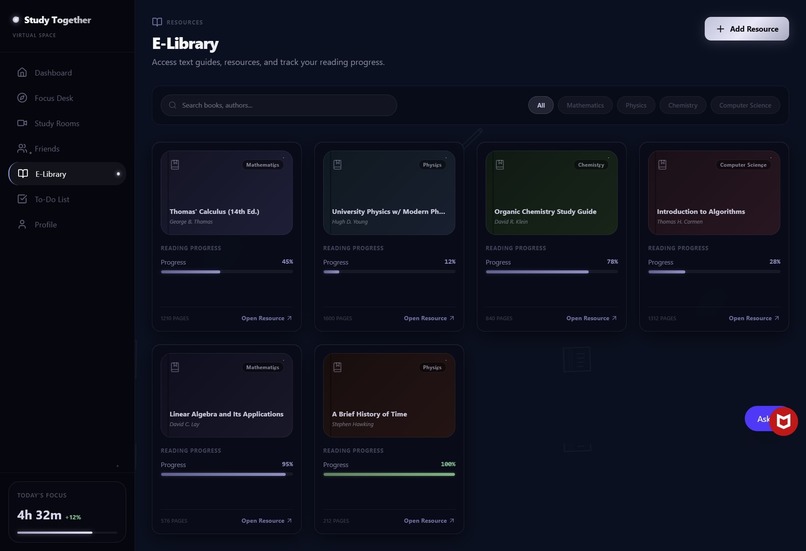This screenshot has height=551, width=806.
Task: Click the '12%' progress value
Action: pyautogui.click(x=450, y=262)
